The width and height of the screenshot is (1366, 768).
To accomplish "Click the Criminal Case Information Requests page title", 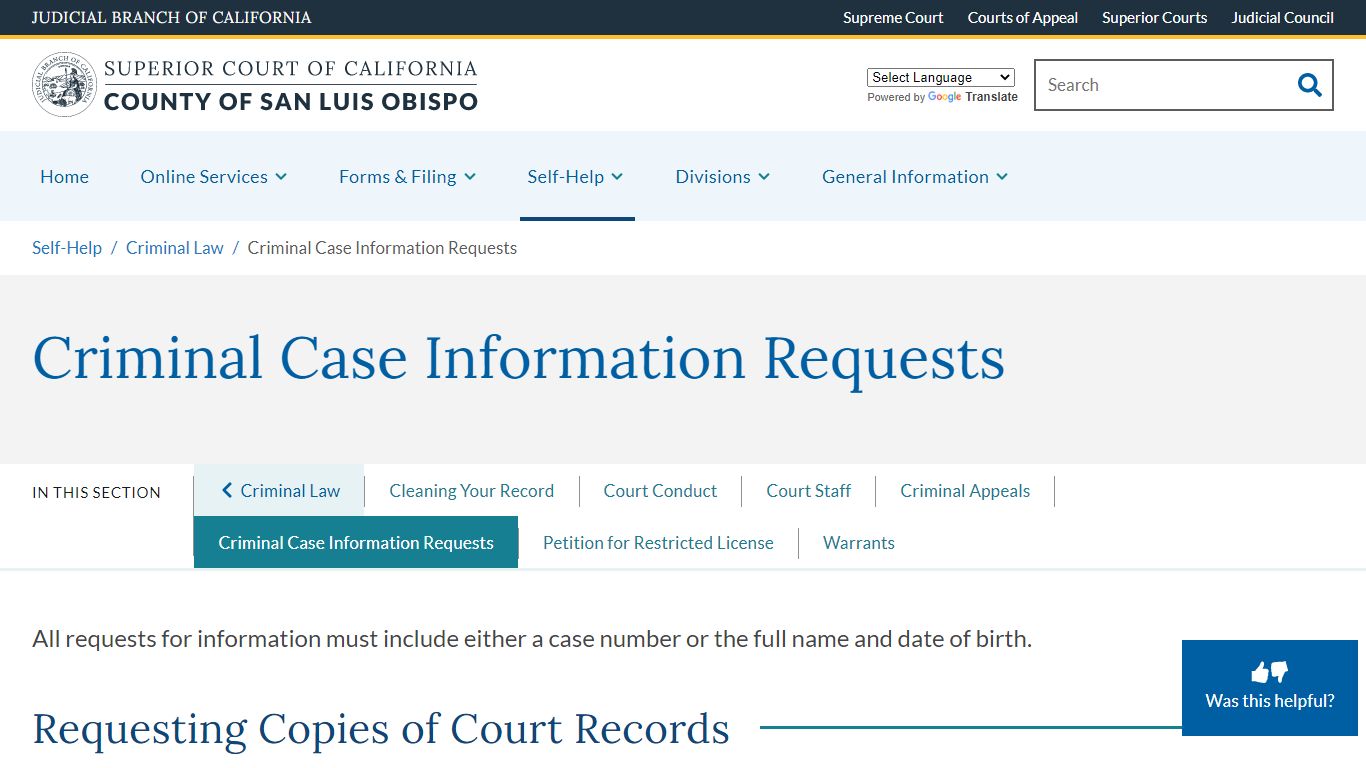I will pyautogui.click(x=518, y=358).
